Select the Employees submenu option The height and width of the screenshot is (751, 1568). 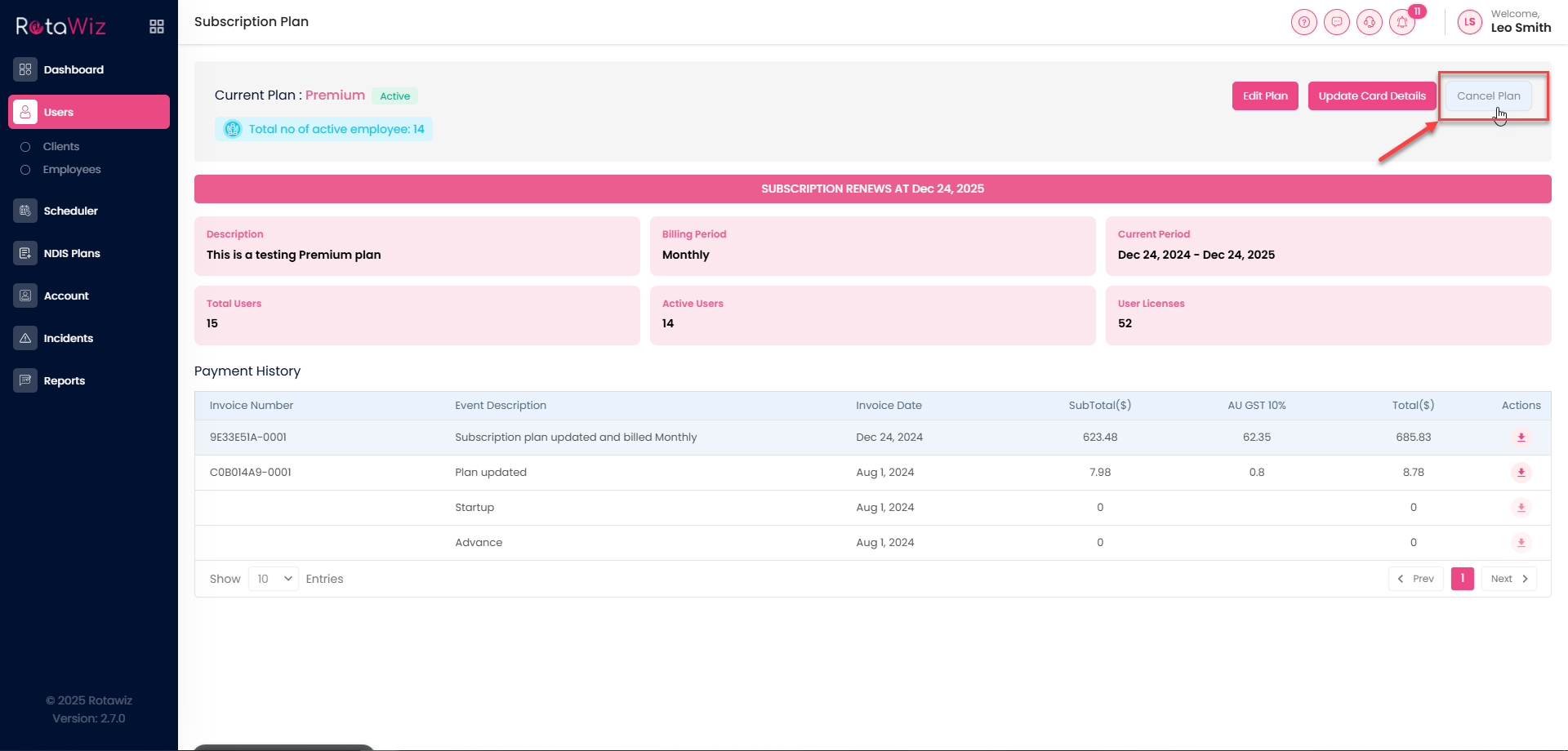[x=72, y=170]
